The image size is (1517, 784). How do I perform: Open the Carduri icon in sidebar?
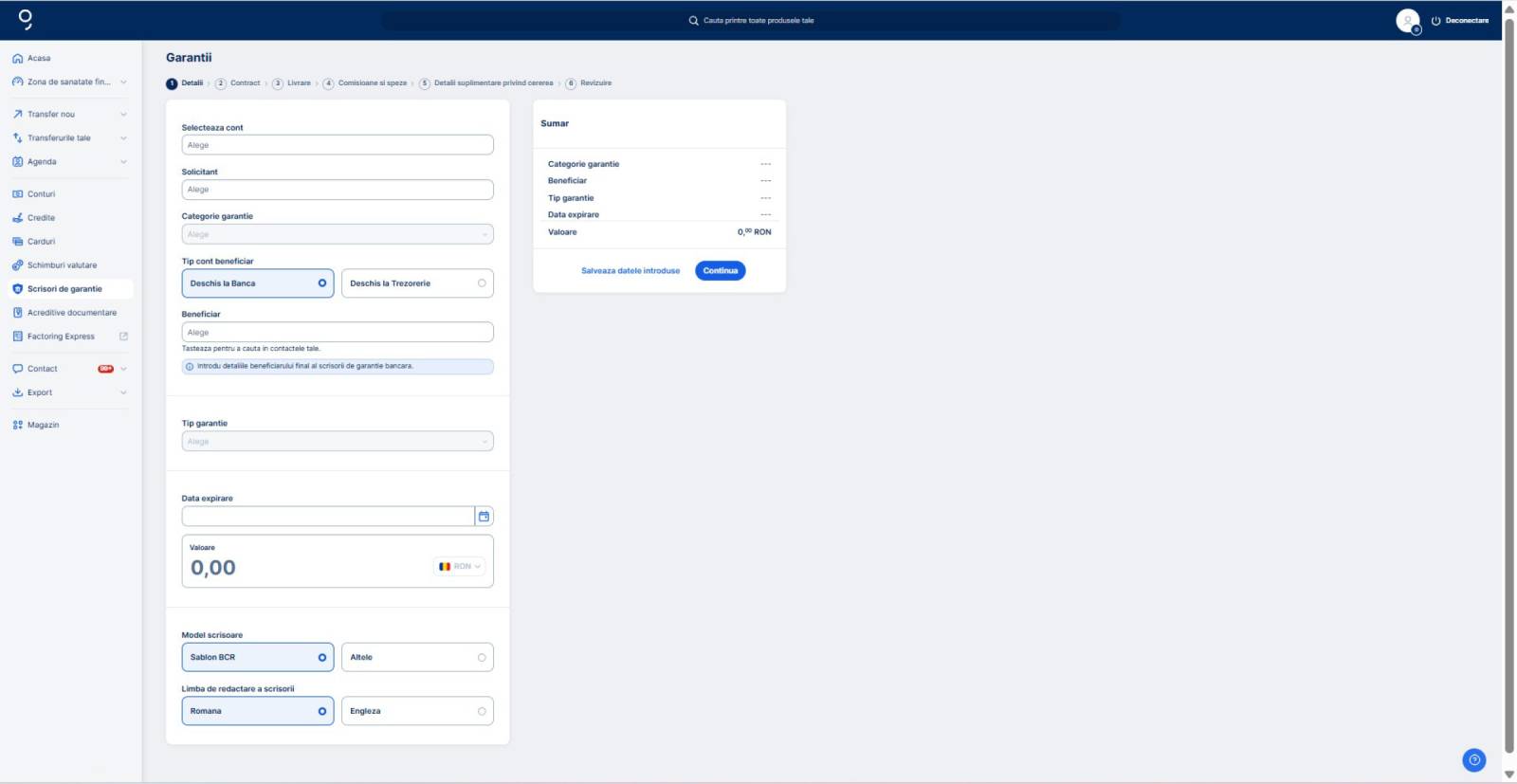(17, 242)
